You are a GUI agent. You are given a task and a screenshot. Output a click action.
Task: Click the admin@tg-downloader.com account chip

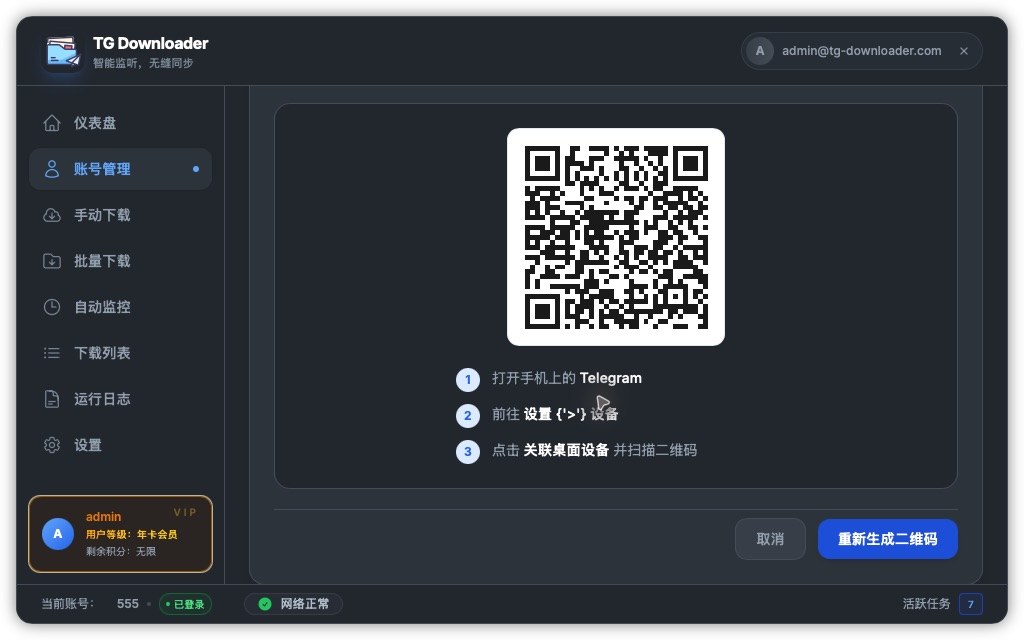point(861,51)
